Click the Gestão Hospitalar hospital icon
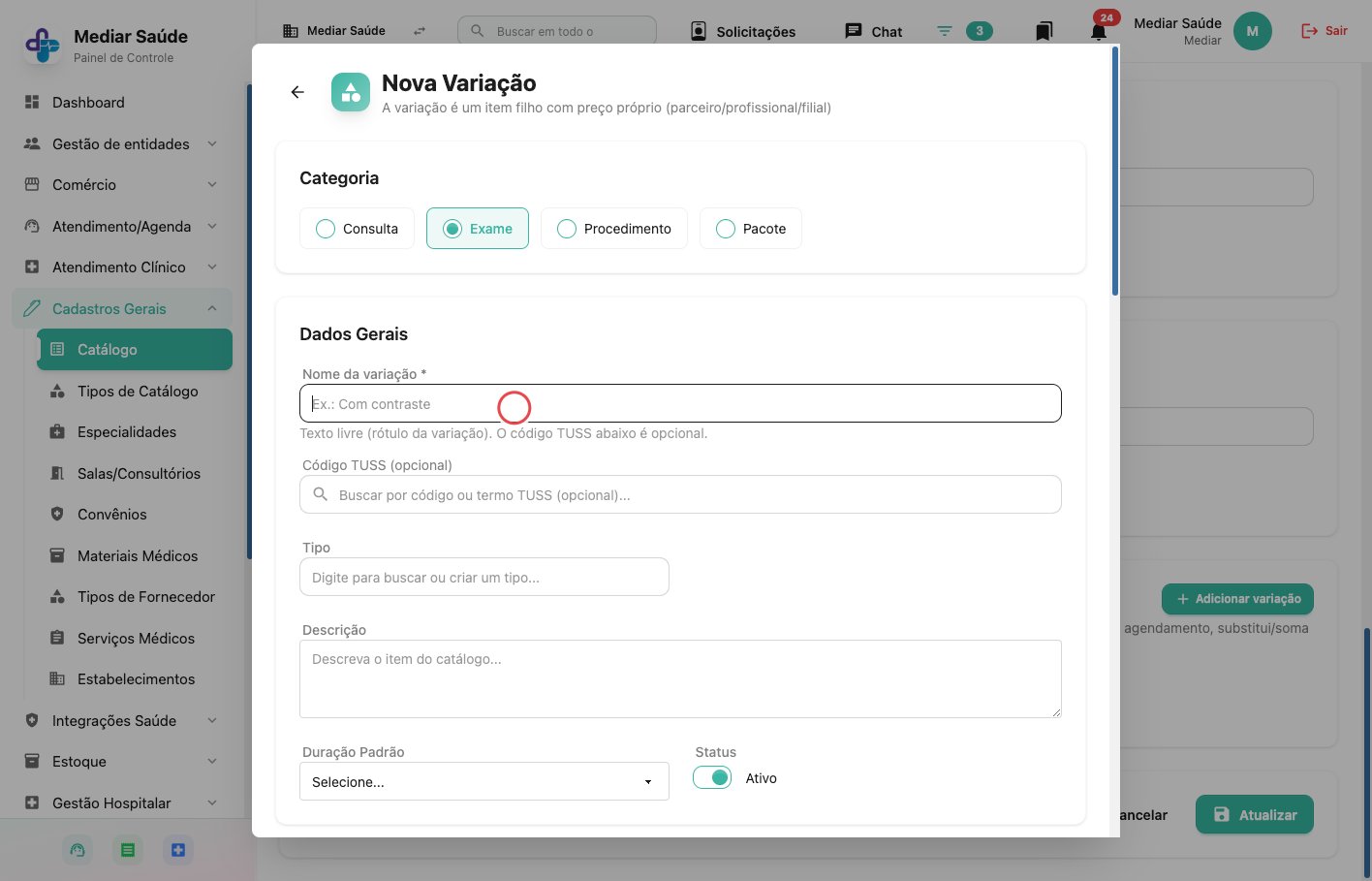The width and height of the screenshot is (1372, 881). pos(32,802)
